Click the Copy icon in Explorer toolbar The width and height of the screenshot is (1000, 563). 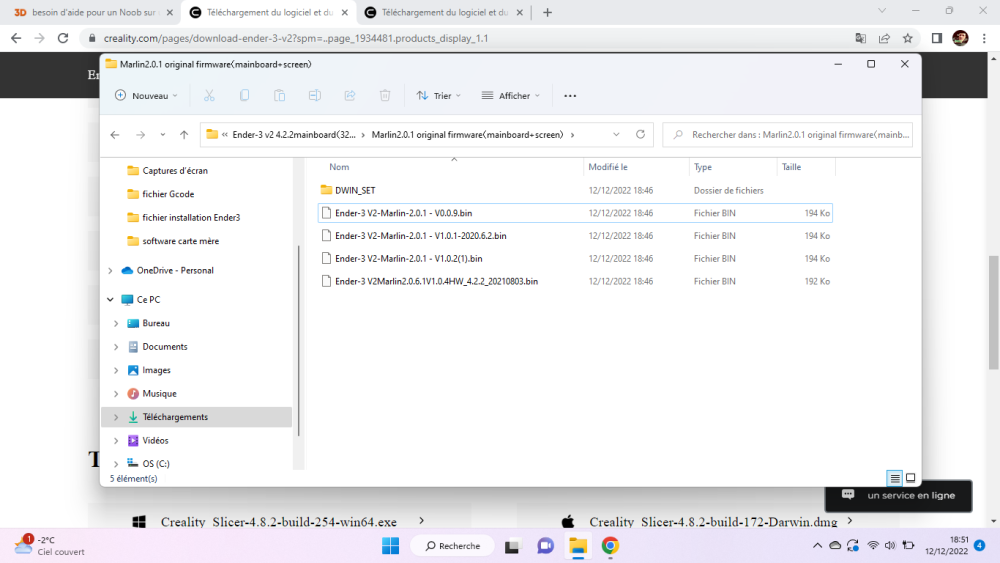tap(244, 96)
